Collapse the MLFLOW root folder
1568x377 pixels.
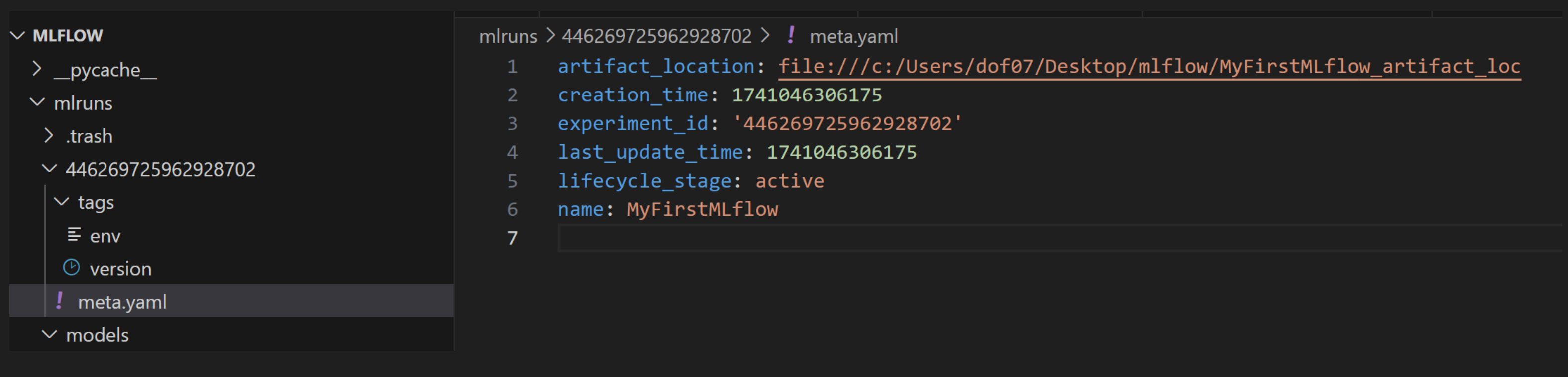pyautogui.click(x=18, y=36)
